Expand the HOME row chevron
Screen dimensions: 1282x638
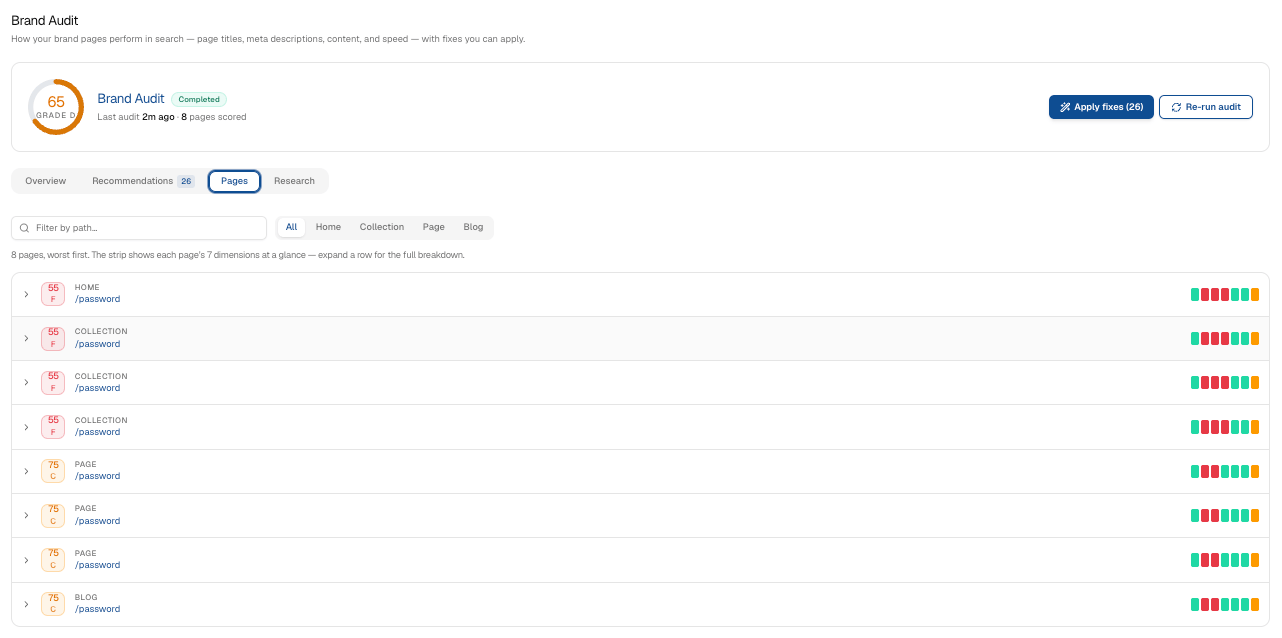26,294
